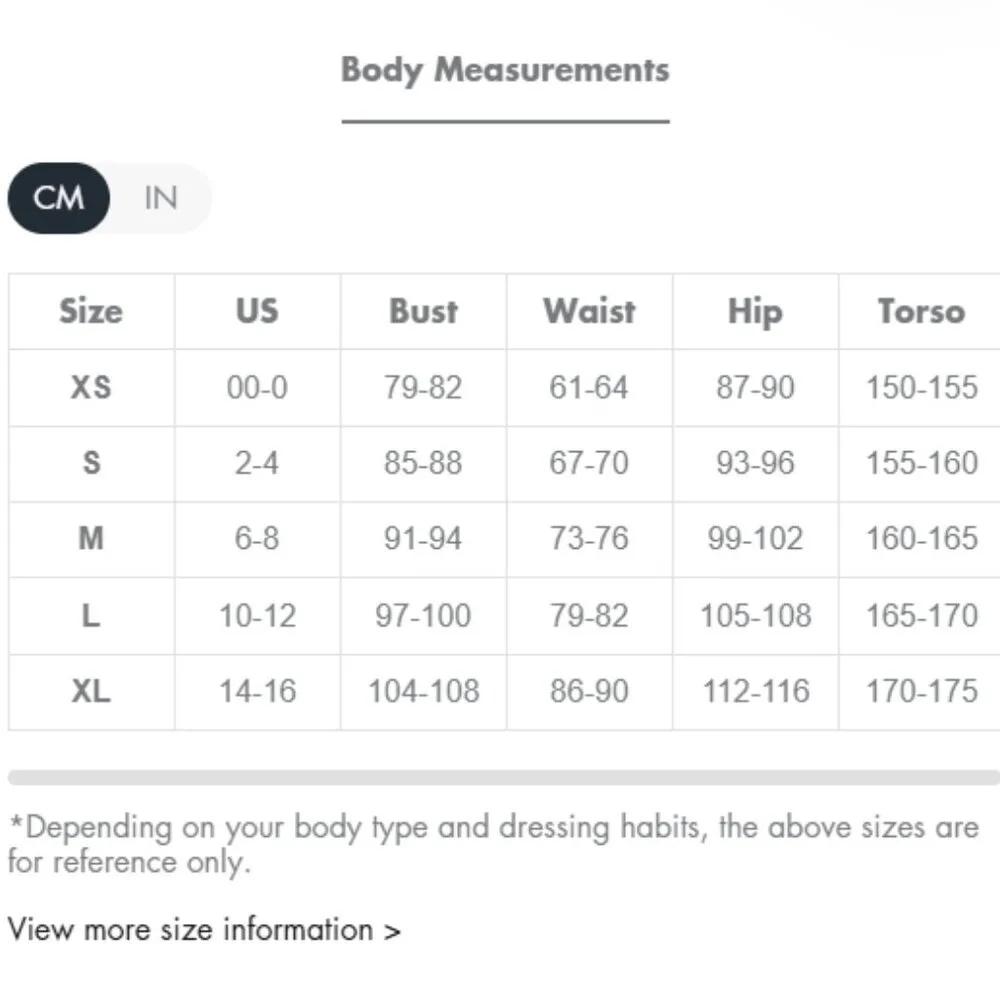Select the S size row label
Image resolution: width=1000 pixels, height=1000 pixels.
(91, 463)
